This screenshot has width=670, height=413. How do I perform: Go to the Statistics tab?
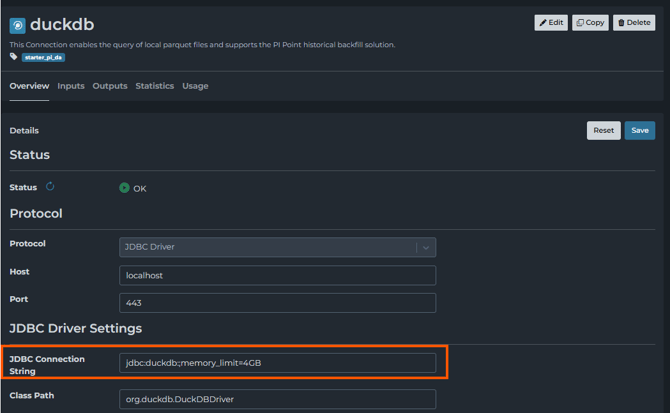155,86
